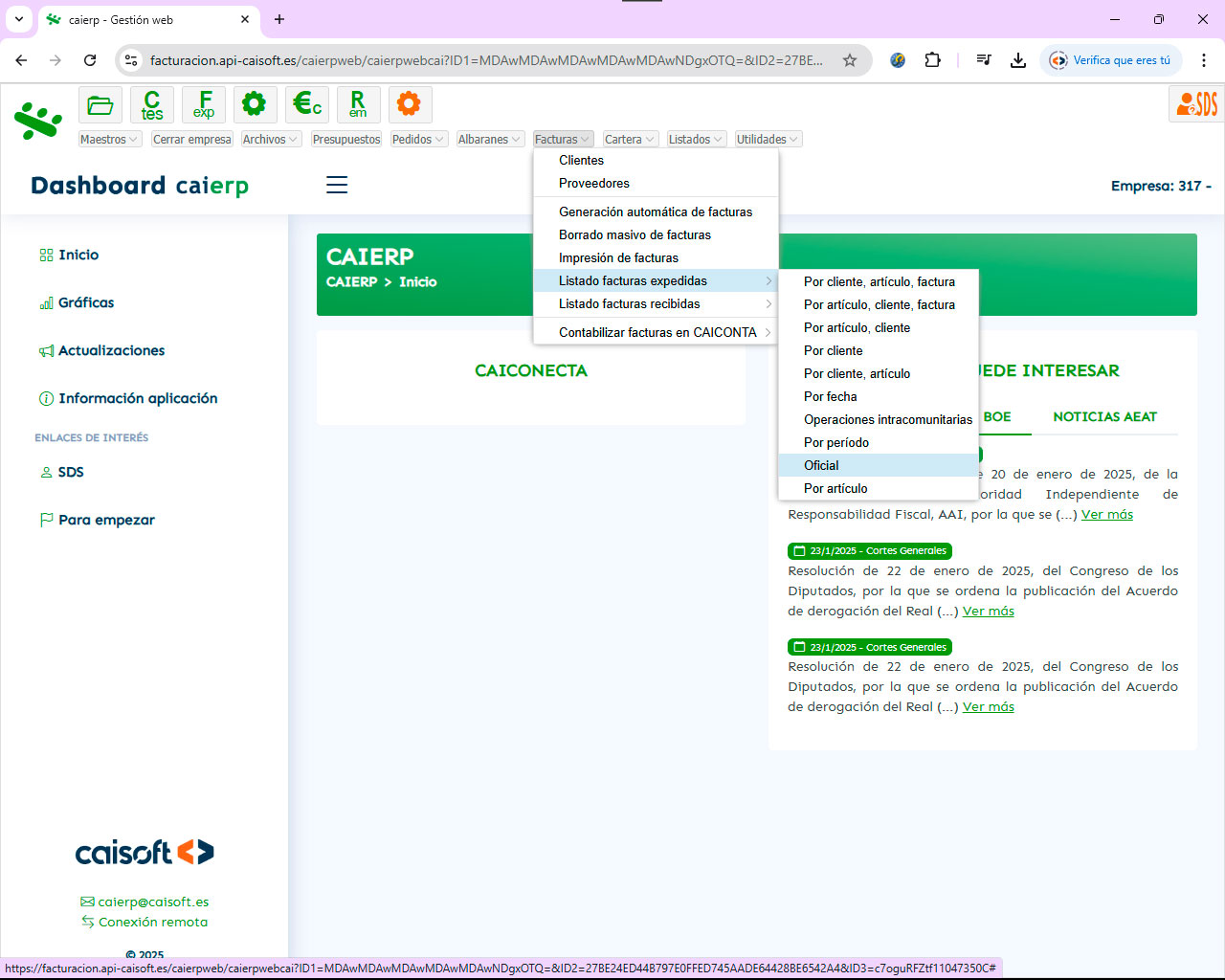Click the euro 'c' toolbar icon
Image resolution: width=1225 pixels, height=980 pixels.
tap(307, 104)
